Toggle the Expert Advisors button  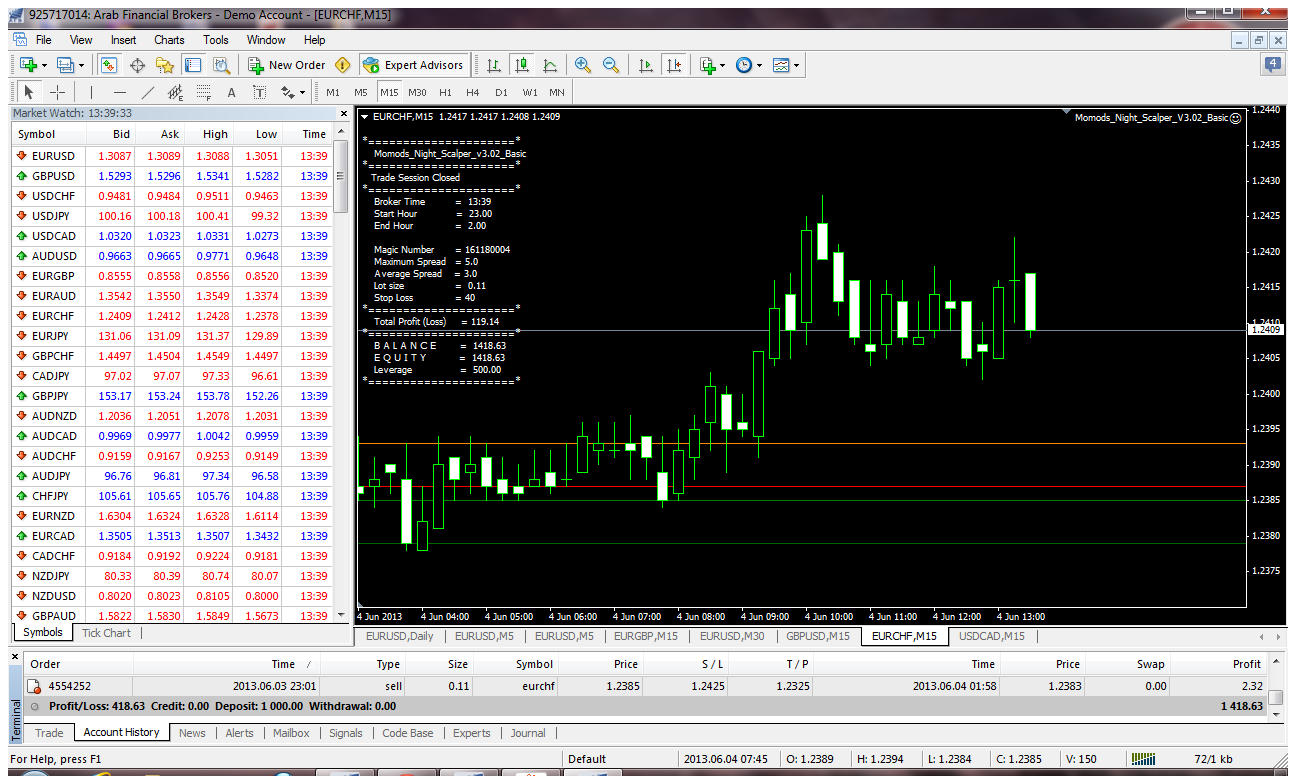coord(414,65)
